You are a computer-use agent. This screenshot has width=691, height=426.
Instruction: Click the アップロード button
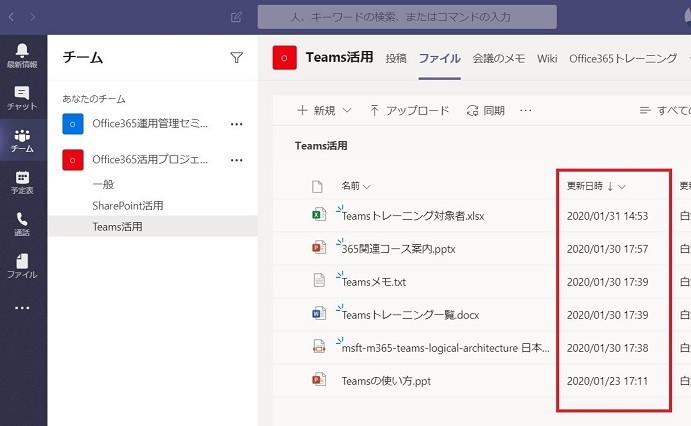pyautogui.click(x=409, y=111)
